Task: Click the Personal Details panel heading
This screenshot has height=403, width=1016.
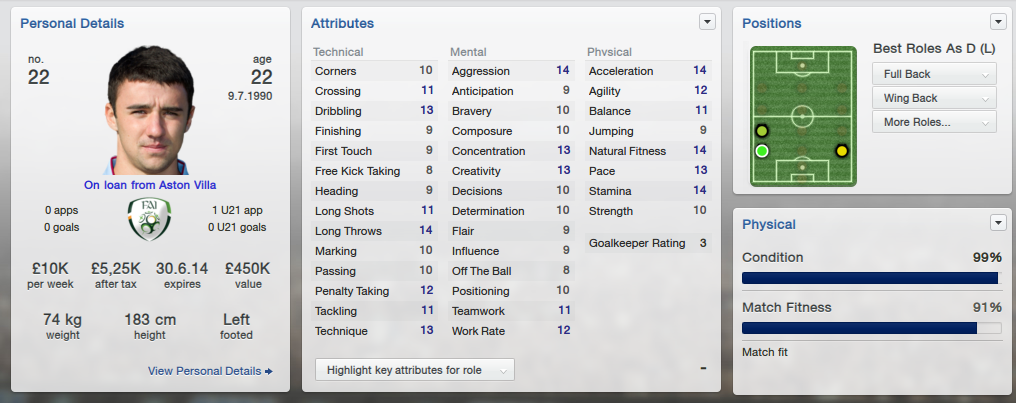Action: click(65, 23)
